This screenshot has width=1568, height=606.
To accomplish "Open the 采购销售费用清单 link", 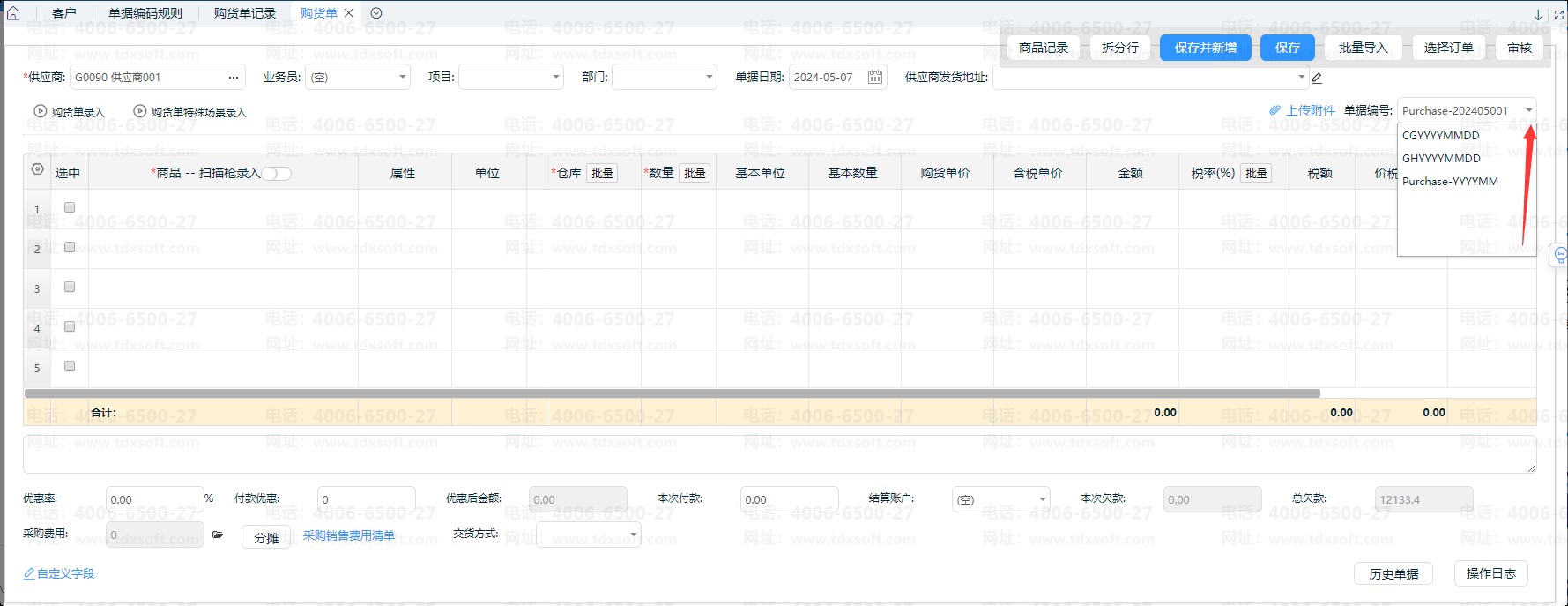I will pos(349,535).
